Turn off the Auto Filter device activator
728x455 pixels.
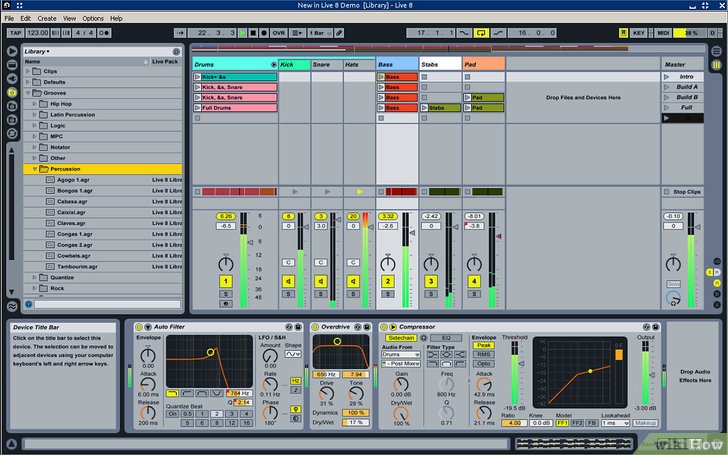coord(139,327)
